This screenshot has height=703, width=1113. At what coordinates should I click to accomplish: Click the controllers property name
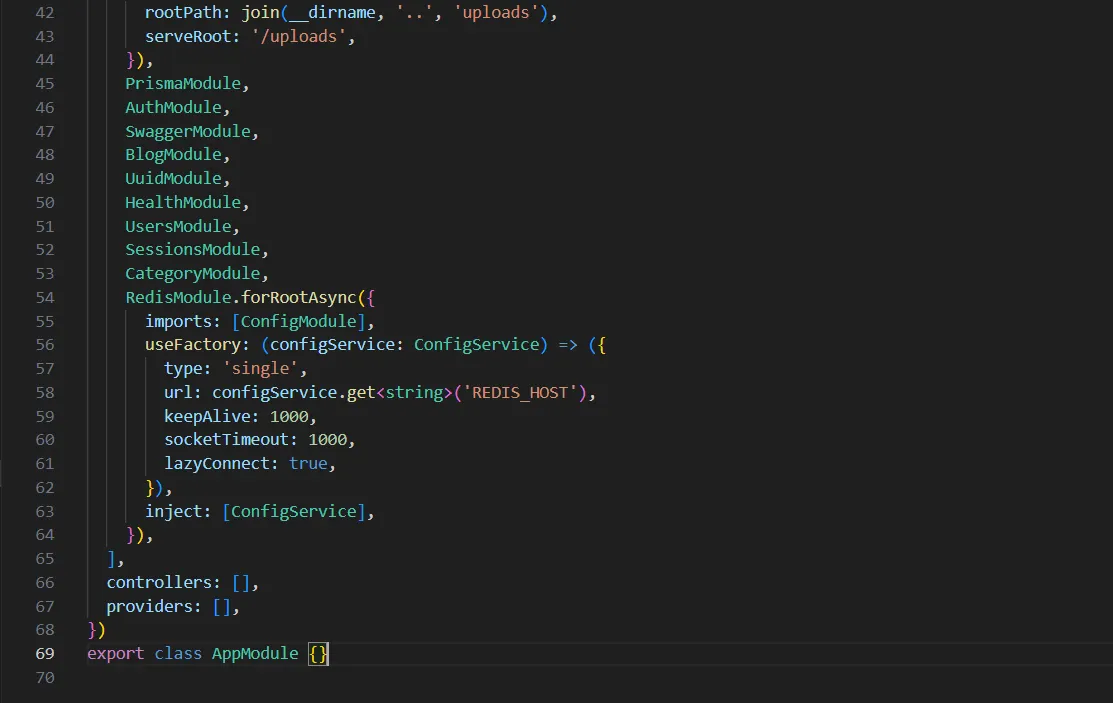(x=159, y=583)
